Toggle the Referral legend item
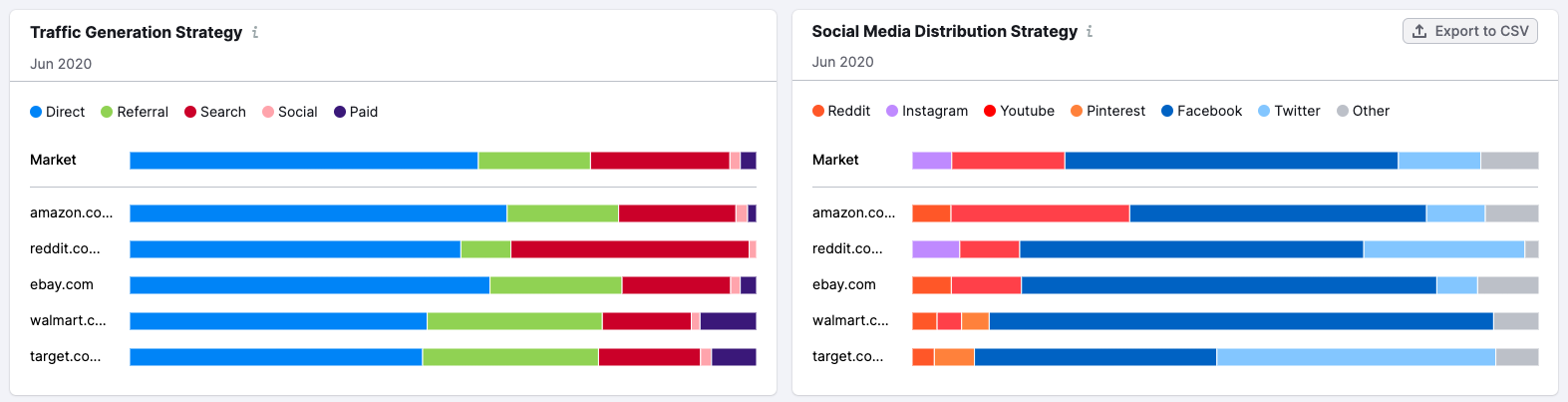The image size is (1568, 402). coord(135,112)
